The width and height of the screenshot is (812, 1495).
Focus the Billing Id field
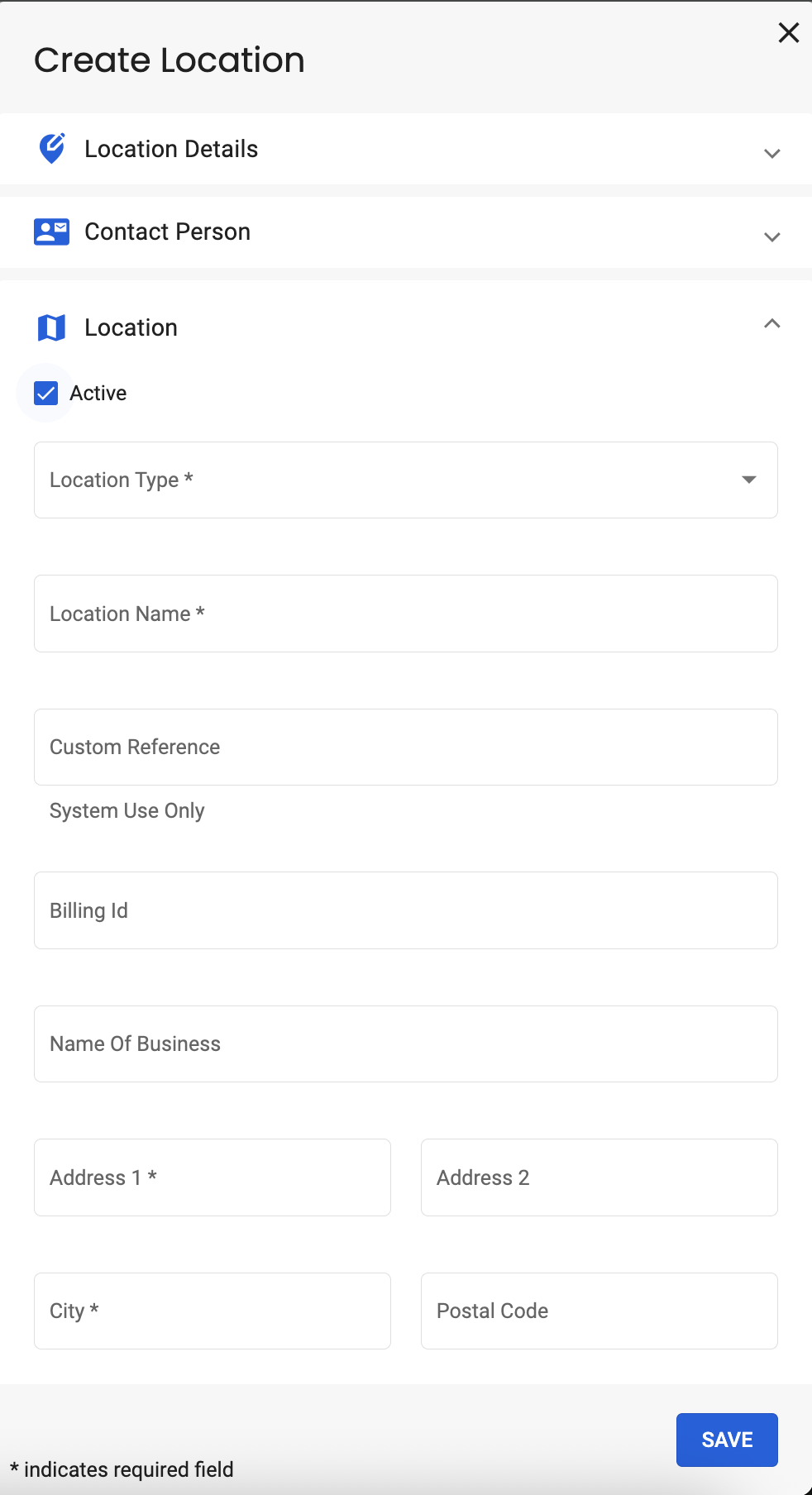click(406, 910)
